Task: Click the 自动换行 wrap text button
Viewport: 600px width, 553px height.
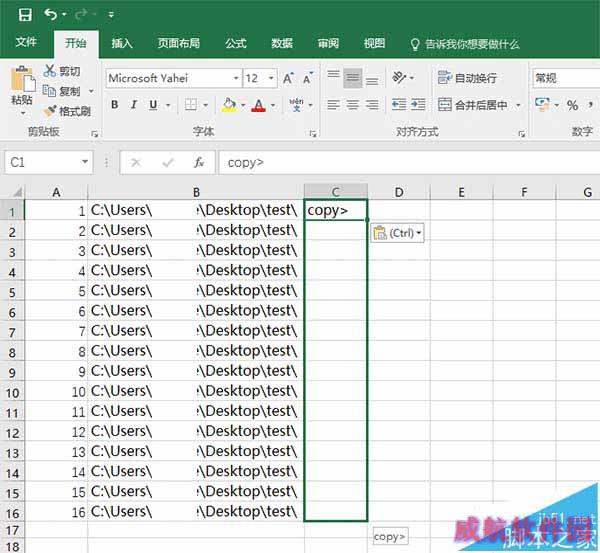Action: [x=467, y=78]
